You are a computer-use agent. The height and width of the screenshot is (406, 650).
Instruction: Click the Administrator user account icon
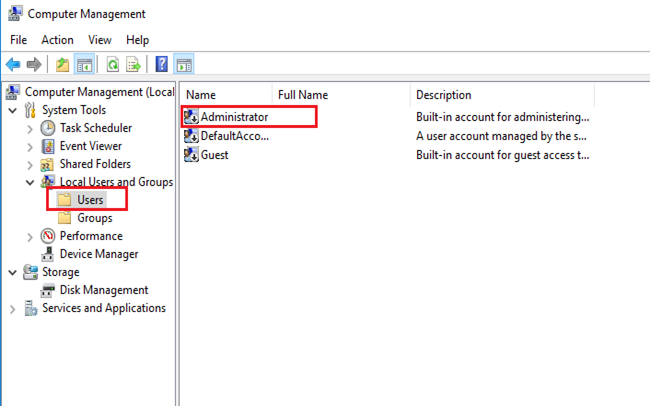coord(191,117)
